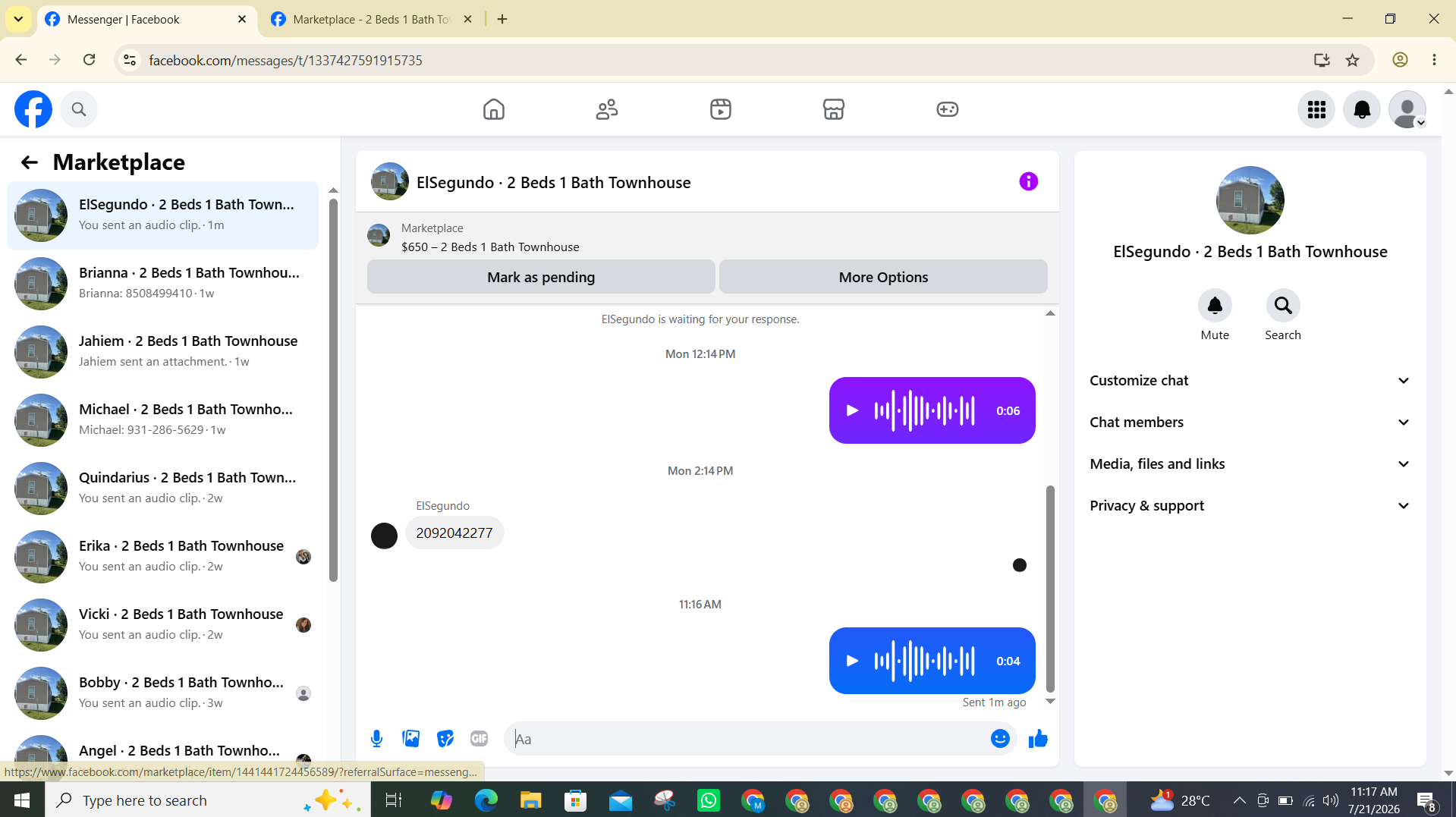Mute this conversation with the bell icon
The height and width of the screenshot is (817, 1456).
tap(1215, 306)
